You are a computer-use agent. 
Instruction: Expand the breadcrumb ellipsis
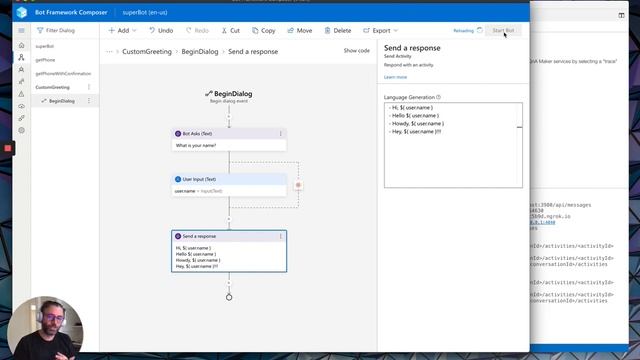click(x=109, y=51)
